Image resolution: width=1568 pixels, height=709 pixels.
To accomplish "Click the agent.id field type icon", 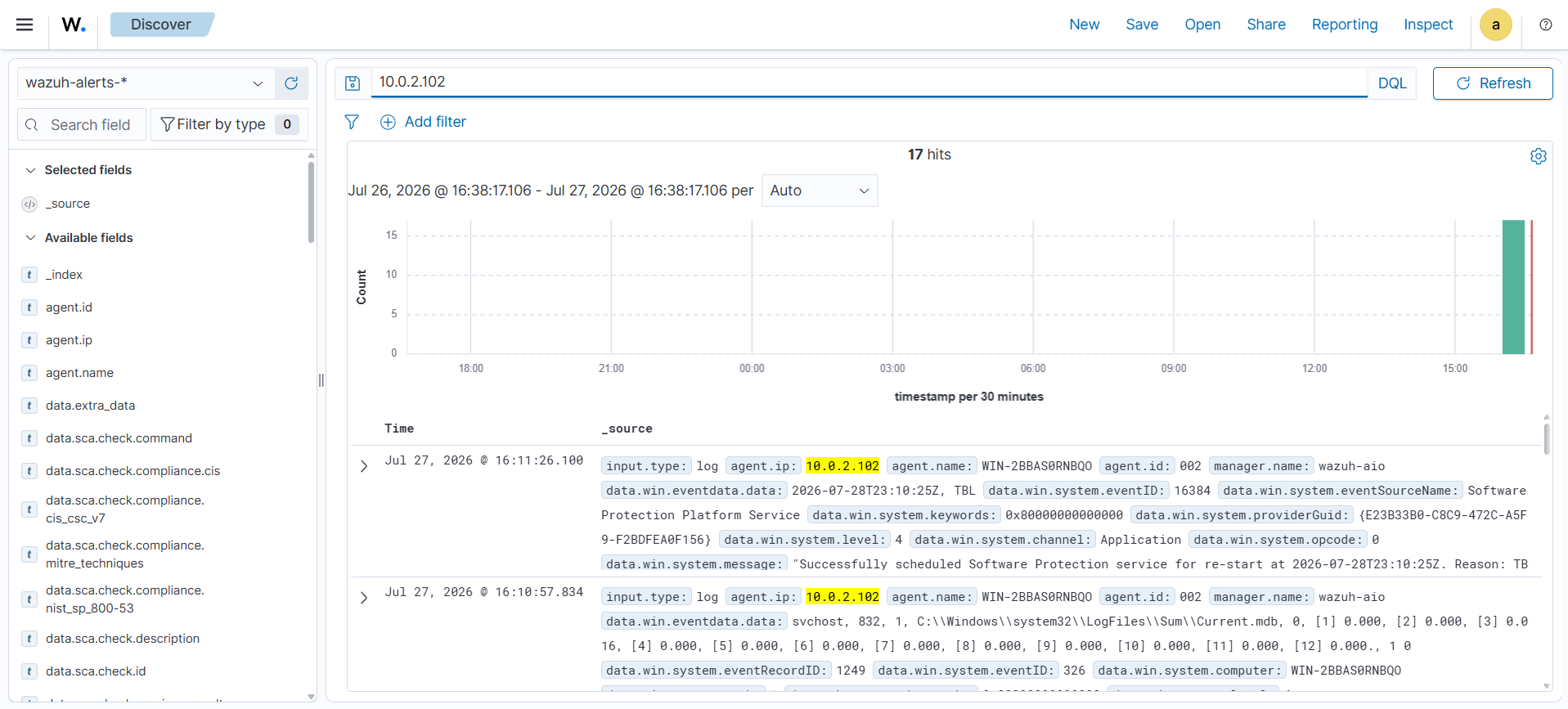I will [29, 307].
